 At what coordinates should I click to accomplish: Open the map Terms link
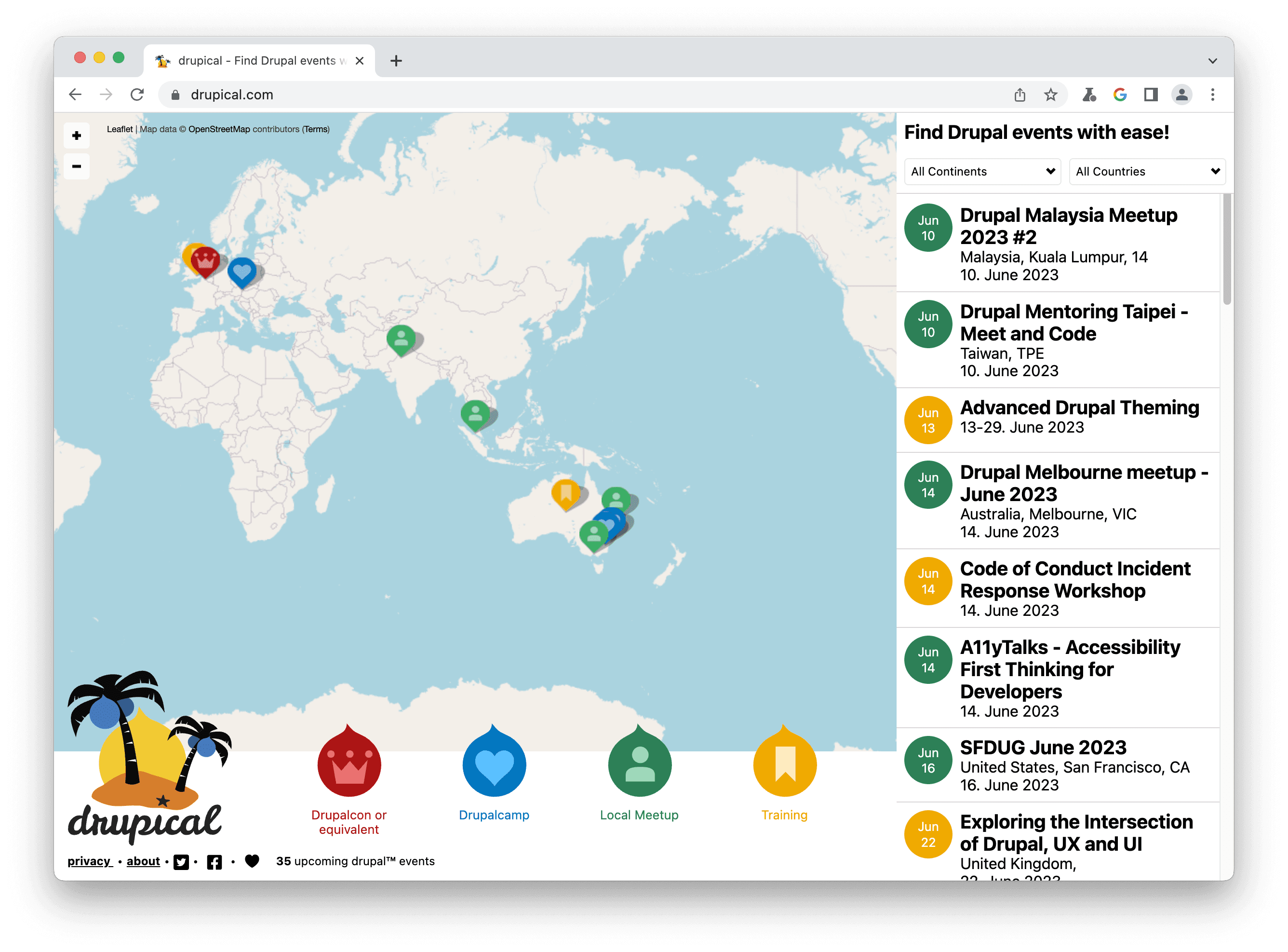(316, 129)
